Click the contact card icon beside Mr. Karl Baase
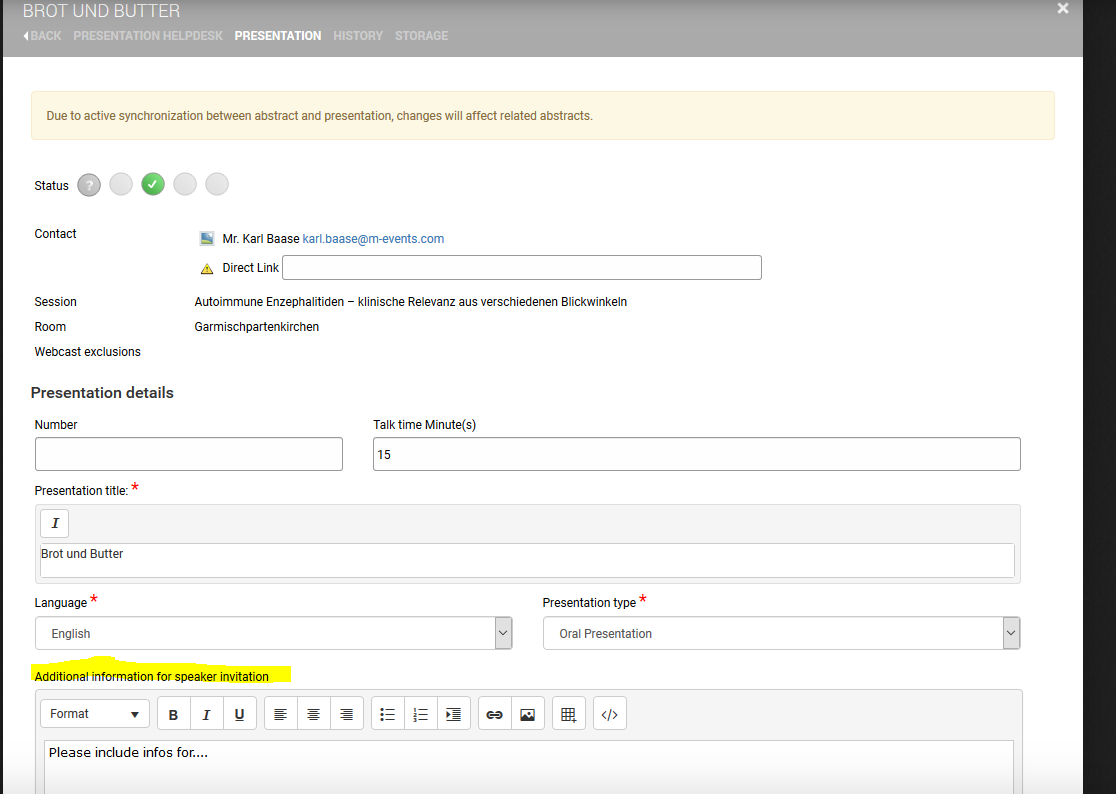 pos(206,238)
